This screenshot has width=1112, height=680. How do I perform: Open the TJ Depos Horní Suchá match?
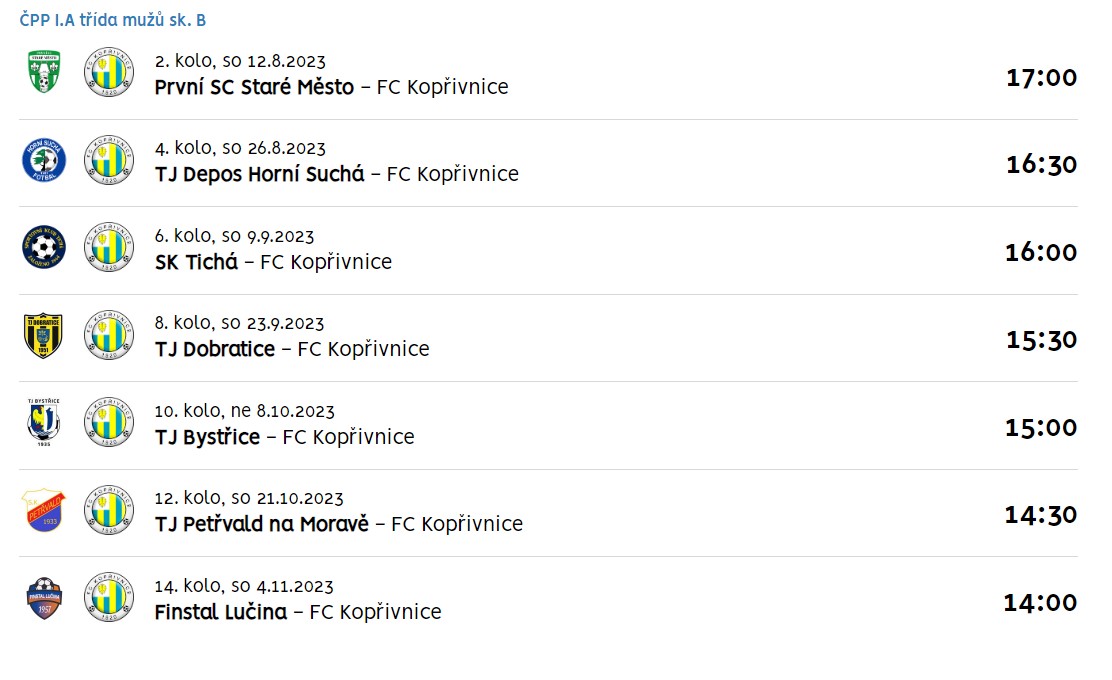(337, 174)
